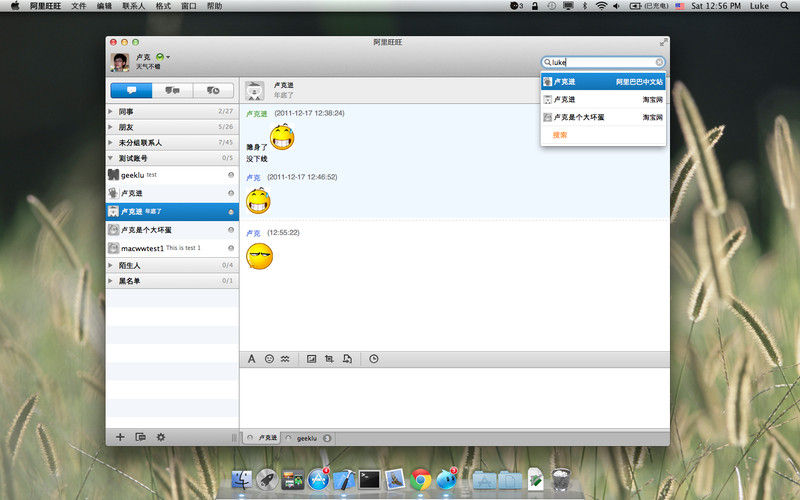Switch to the 卢克进 chat tab
Viewport: 800px width, 500px height.
(262, 438)
